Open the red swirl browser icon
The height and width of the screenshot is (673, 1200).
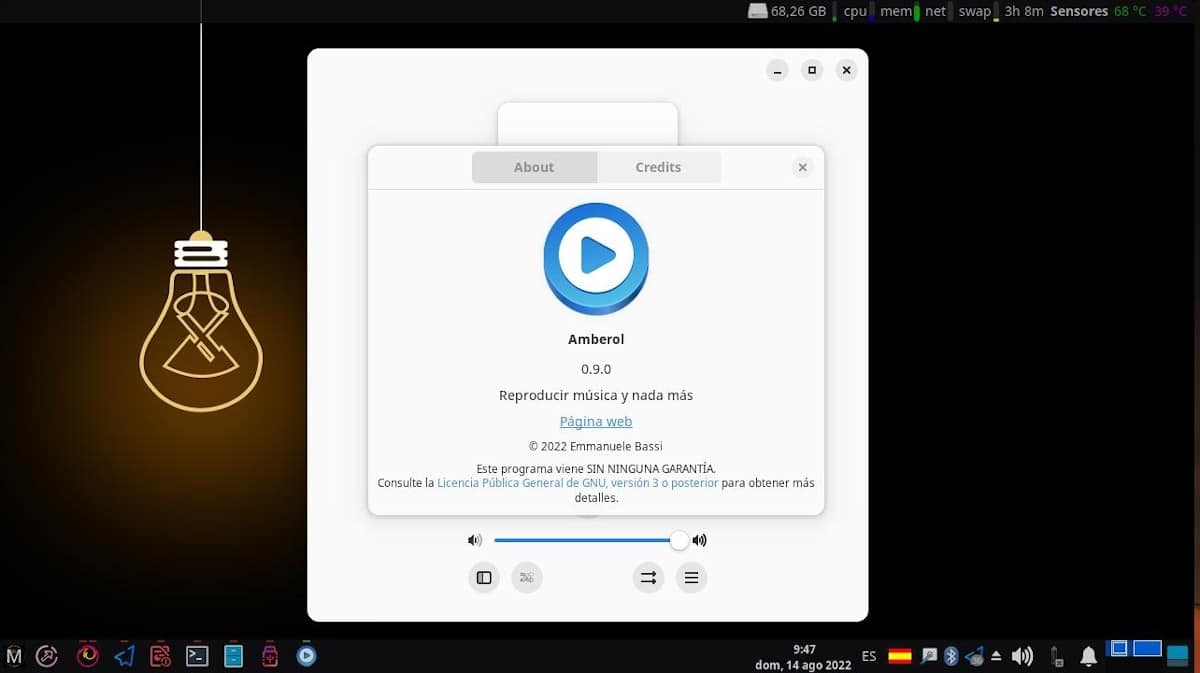pyautogui.click(x=88, y=656)
